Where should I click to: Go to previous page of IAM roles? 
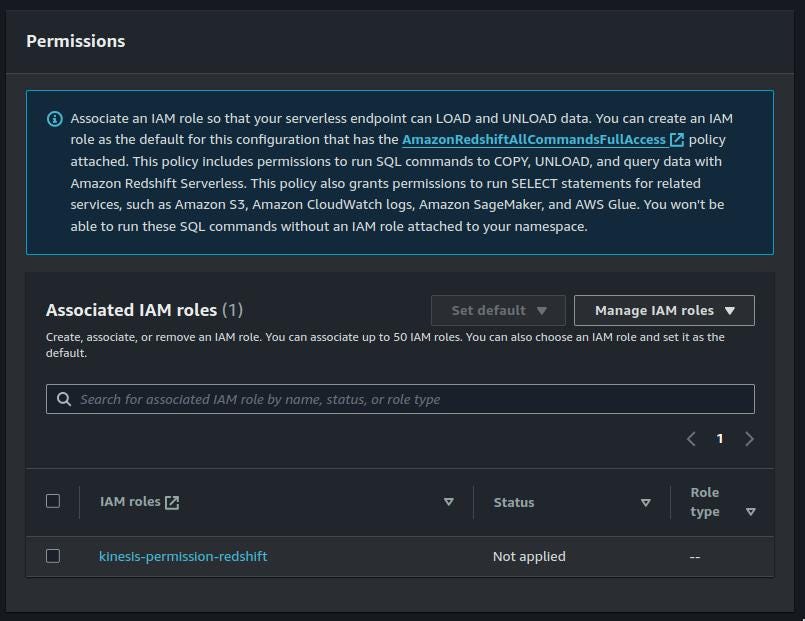[691, 439]
